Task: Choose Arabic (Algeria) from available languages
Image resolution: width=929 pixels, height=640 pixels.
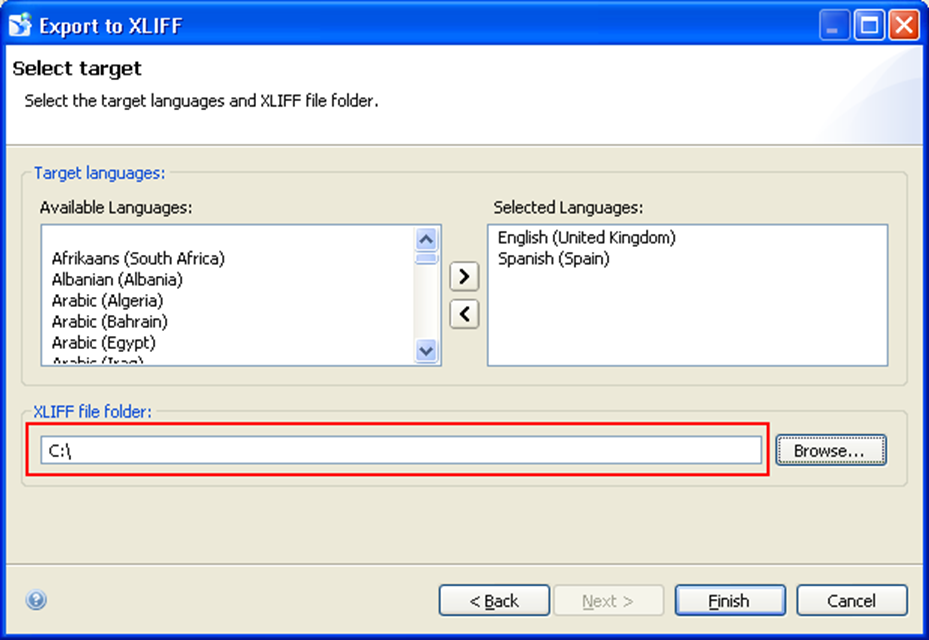Action: [107, 300]
